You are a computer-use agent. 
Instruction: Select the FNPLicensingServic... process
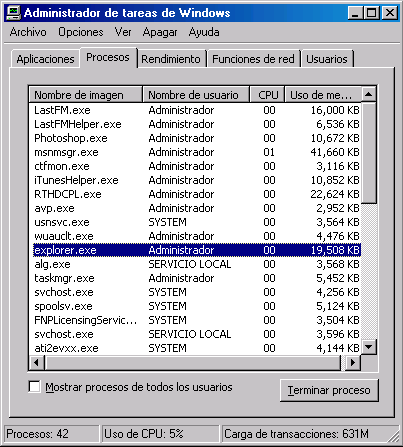tap(197, 320)
